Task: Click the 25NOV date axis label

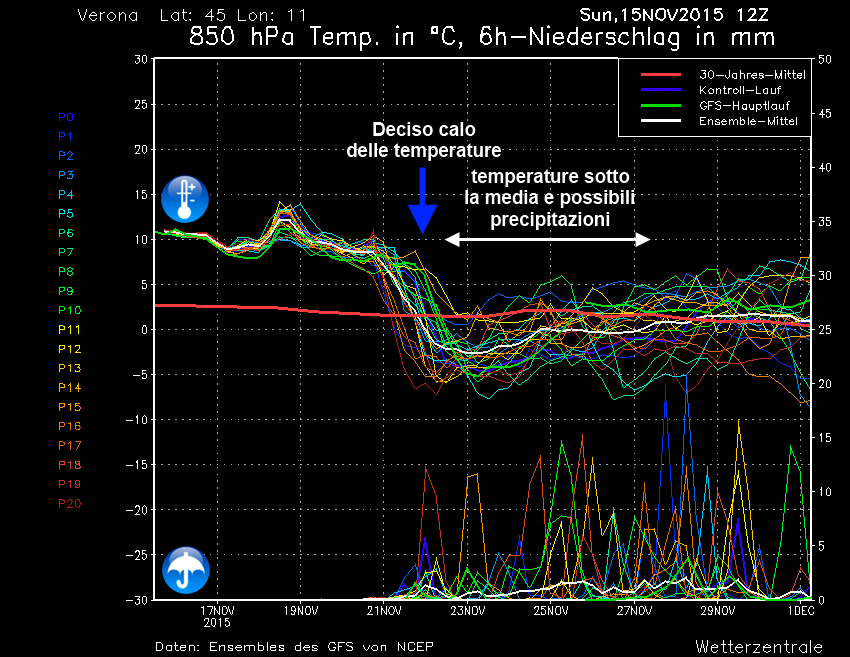Action: [x=551, y=611]
